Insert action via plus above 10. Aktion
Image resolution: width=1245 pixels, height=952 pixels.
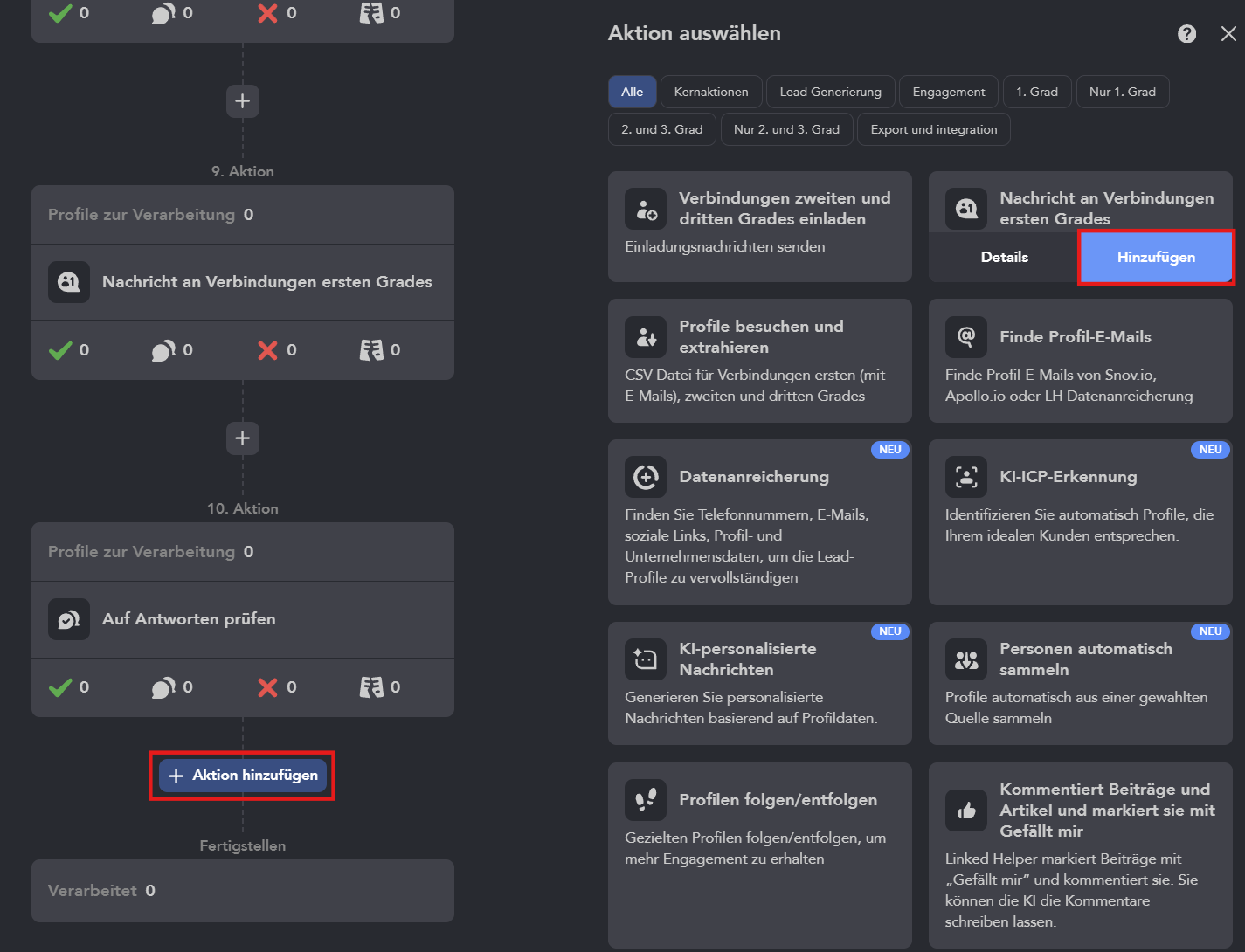[243, 438]
